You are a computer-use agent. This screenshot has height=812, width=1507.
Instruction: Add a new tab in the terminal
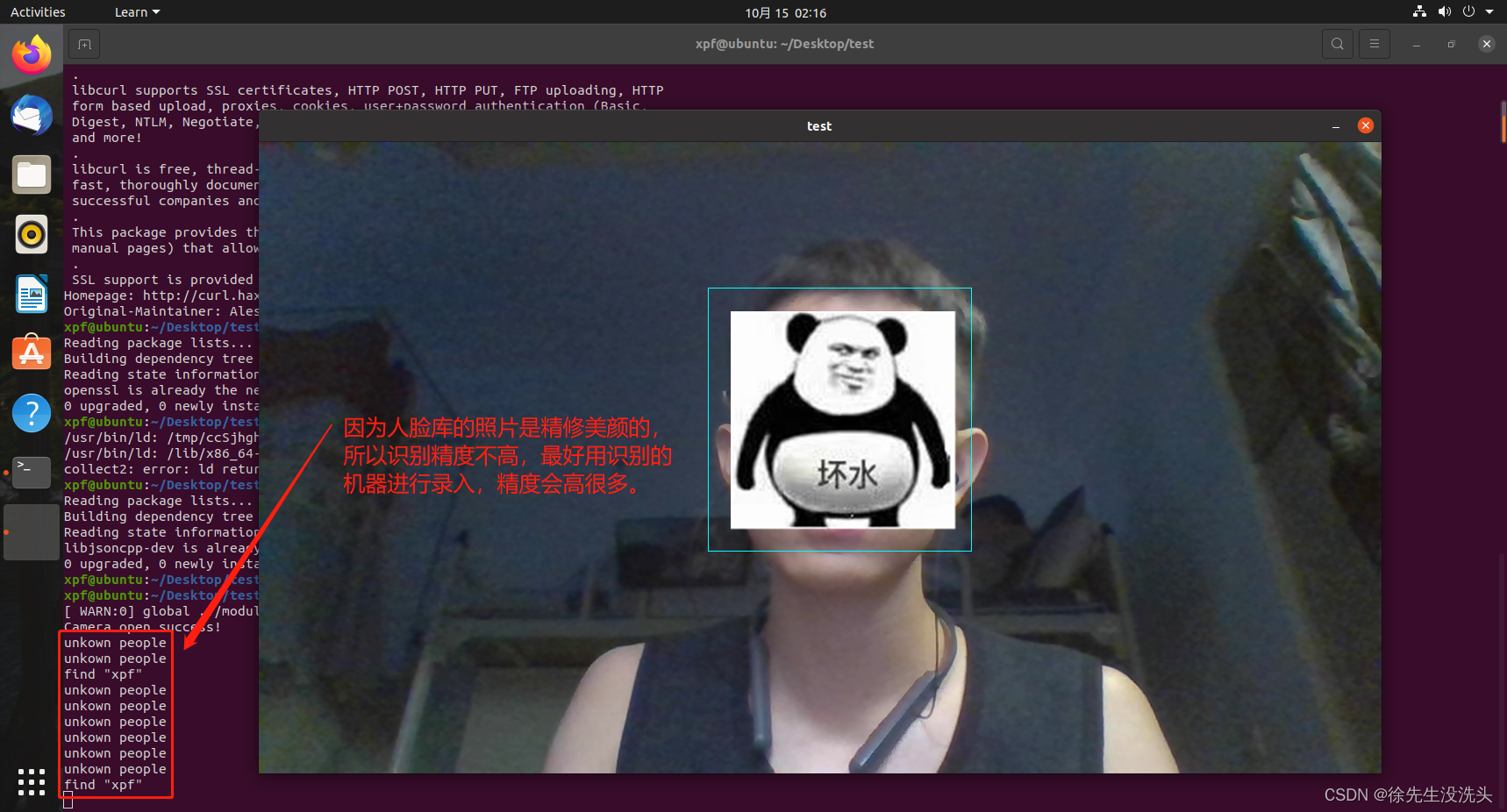point(84,44)
